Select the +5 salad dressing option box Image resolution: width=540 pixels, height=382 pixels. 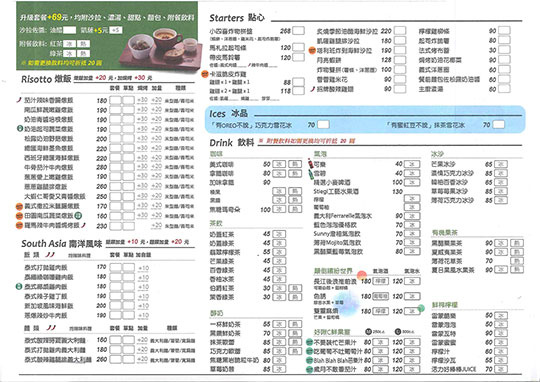pyautogui.click(x=116, y=30)
